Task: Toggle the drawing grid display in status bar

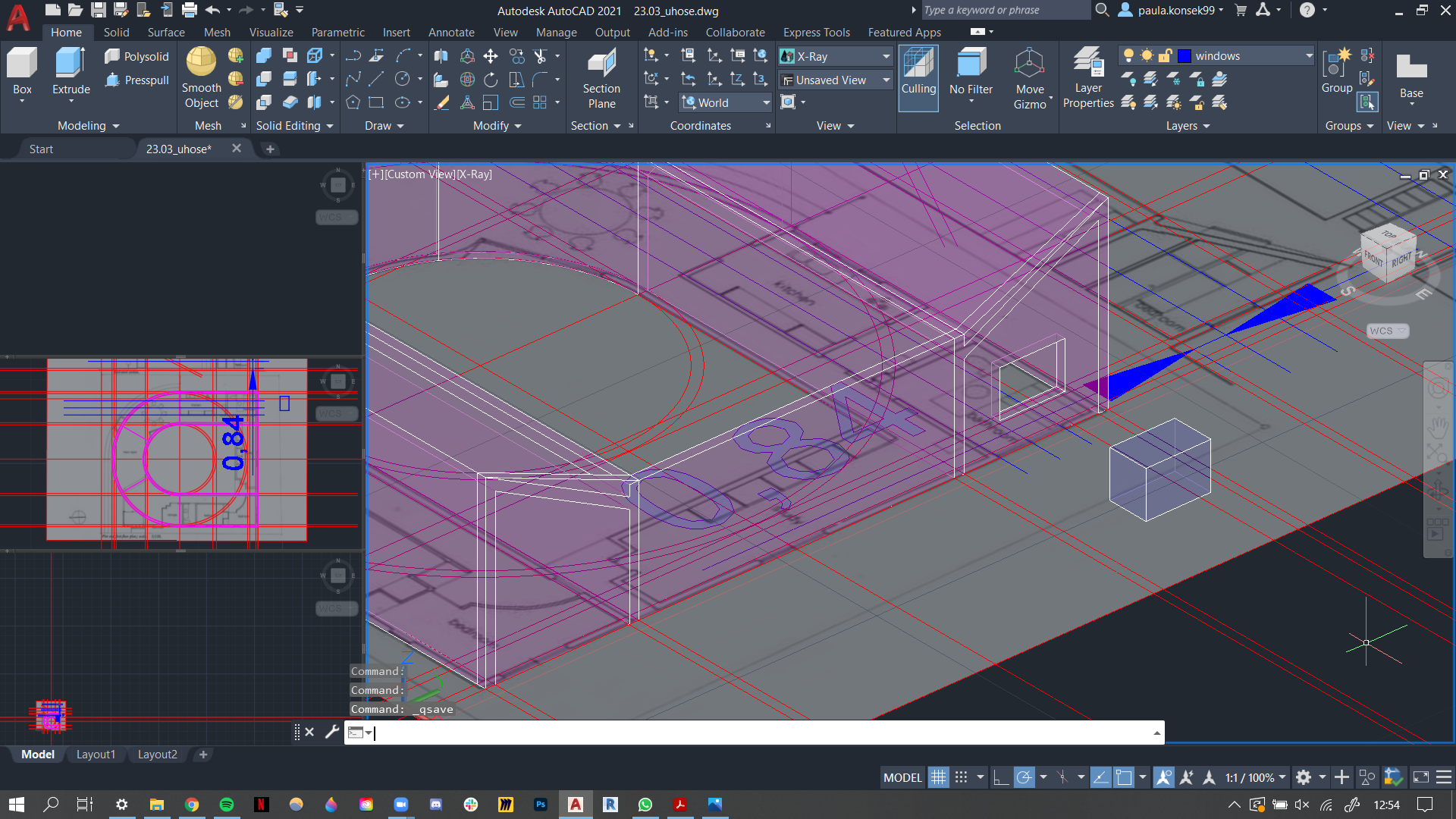Action: coord(938,777)
